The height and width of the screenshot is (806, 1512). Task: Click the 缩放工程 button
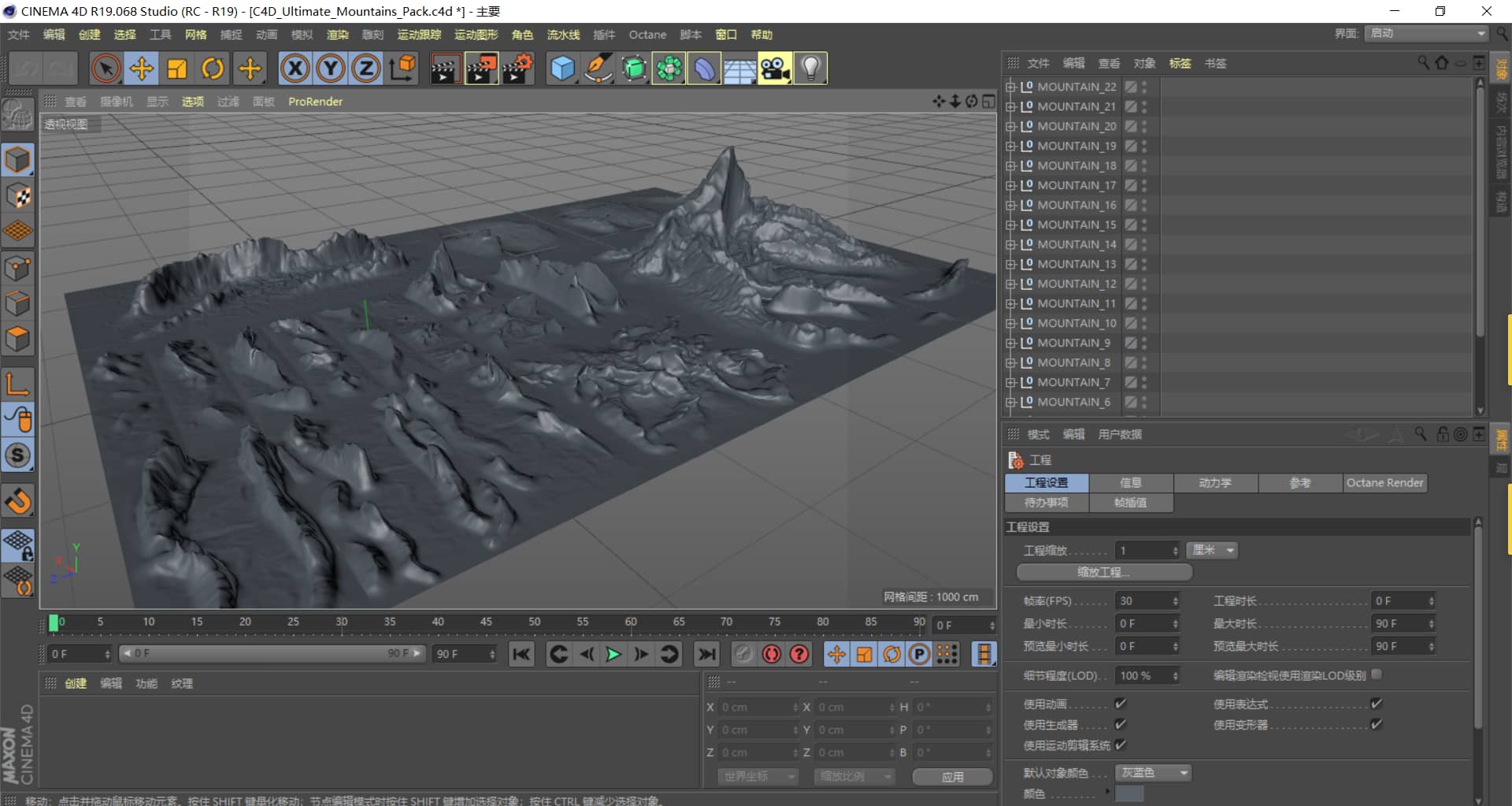coord(1104,572)
